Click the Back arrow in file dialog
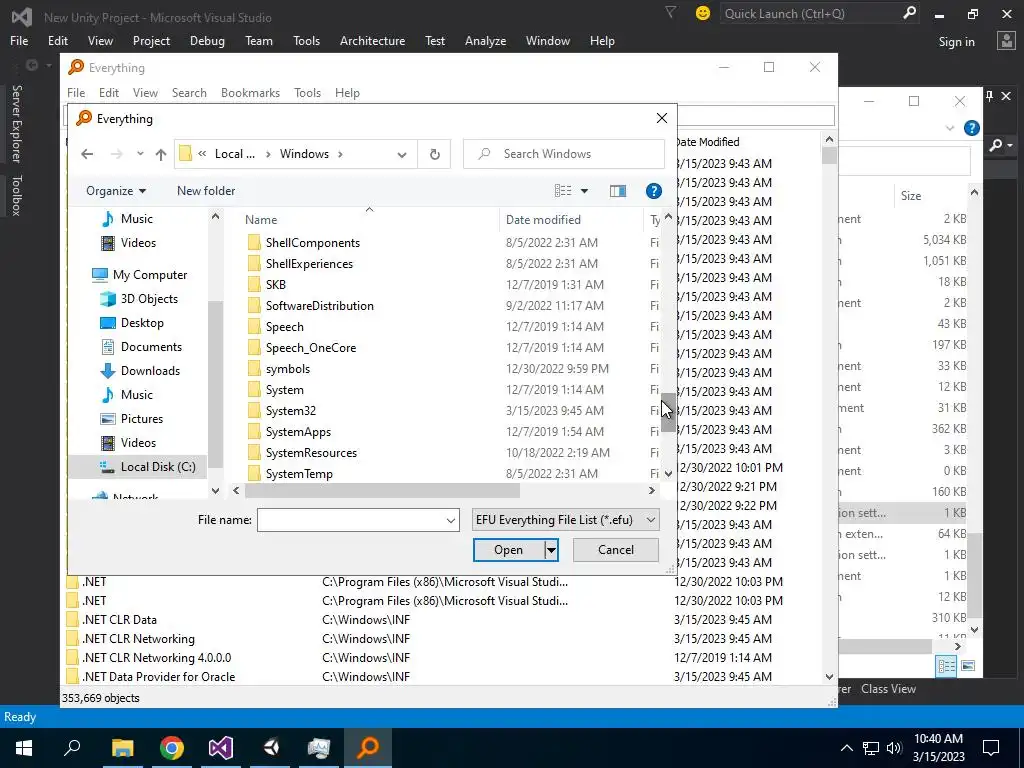 [x=87, y=154]
